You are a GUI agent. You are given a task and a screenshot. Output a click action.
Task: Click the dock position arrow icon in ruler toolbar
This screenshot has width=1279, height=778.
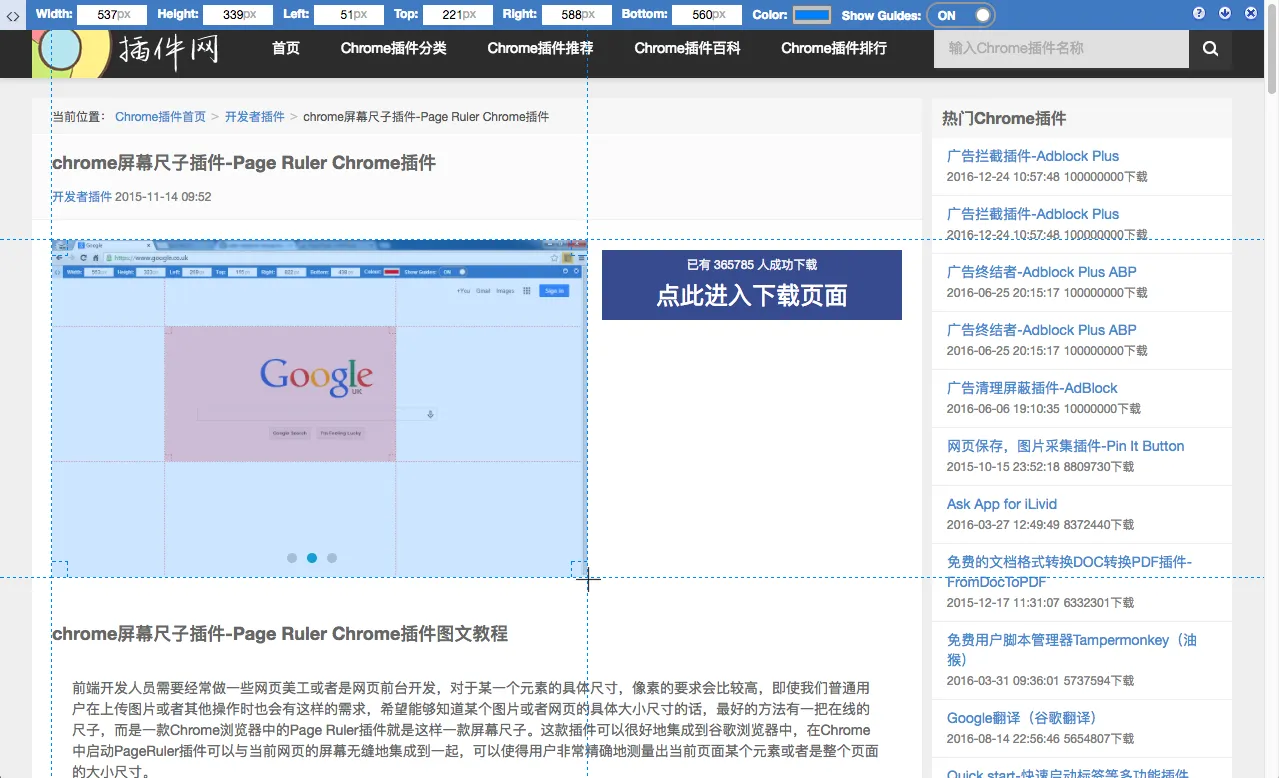pyautogui.click(x=1225, y=13)
